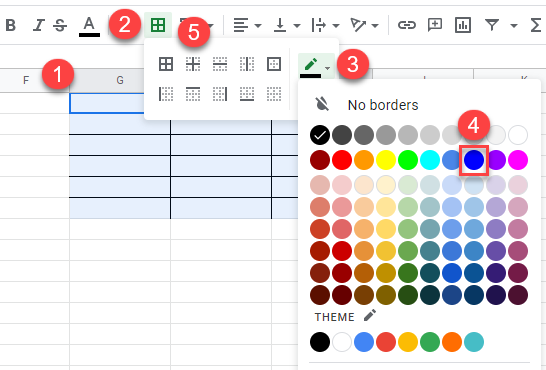Toggle strikethrough formatting

[60, 25]
